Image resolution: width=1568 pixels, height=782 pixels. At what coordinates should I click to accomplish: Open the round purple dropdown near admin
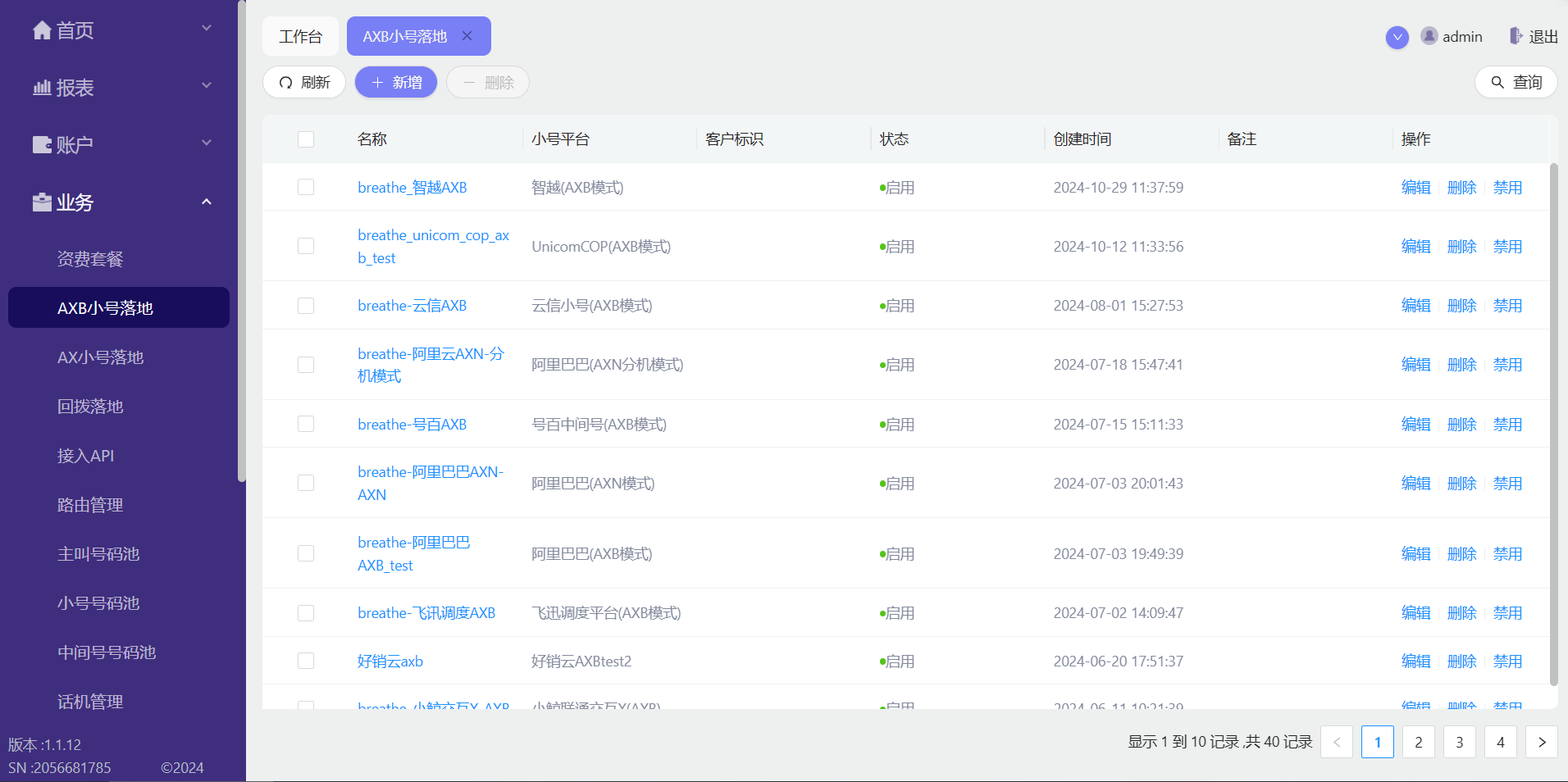[x=1397, y=37]
